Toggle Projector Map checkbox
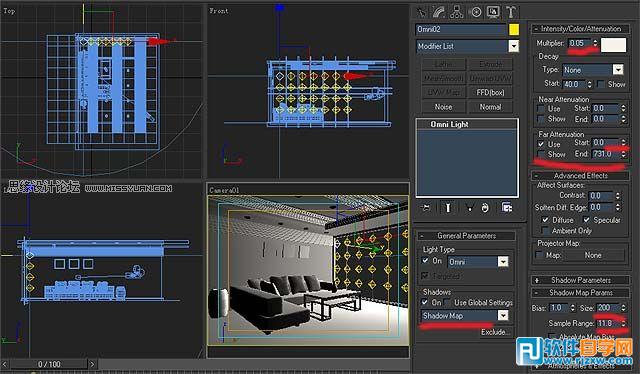640x374 pixels. pos(539,255)
